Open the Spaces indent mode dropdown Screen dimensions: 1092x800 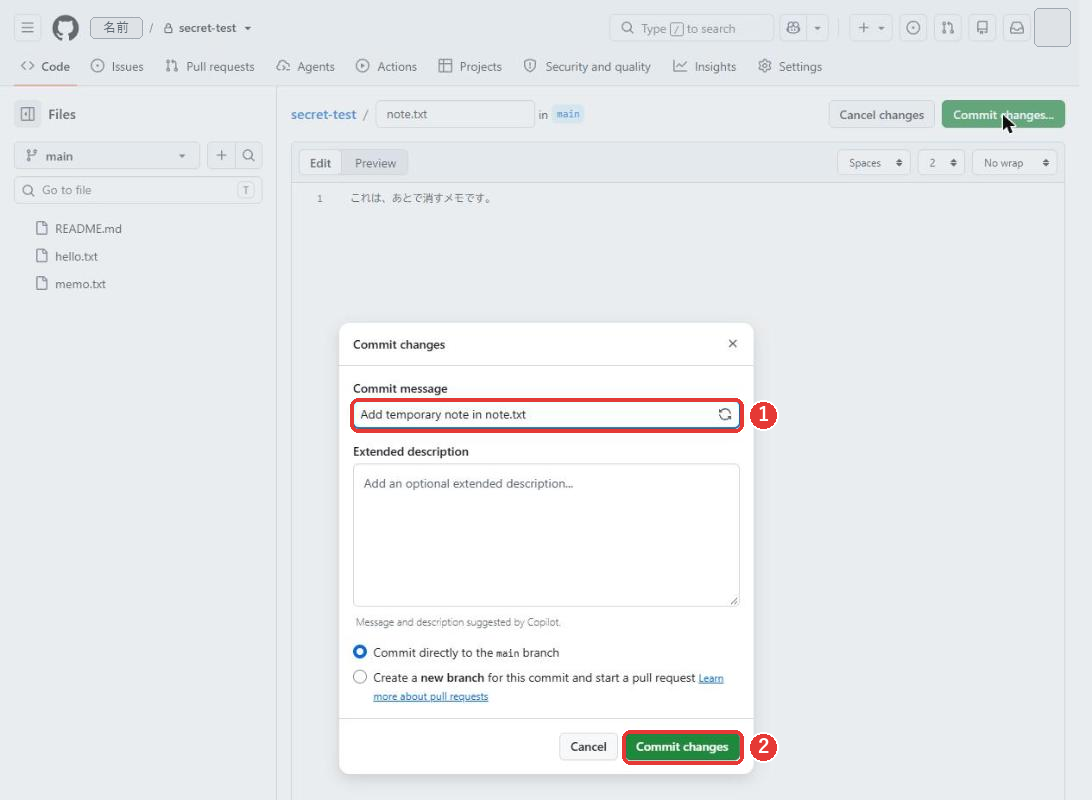point(874,163)
